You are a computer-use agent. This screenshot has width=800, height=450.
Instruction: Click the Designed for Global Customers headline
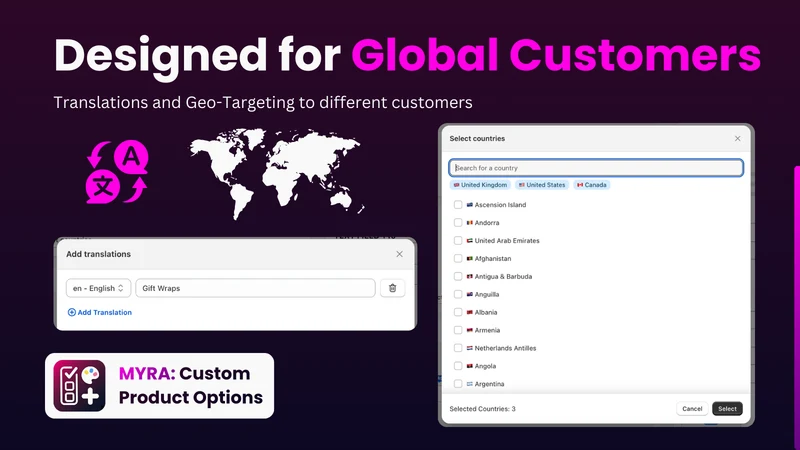tap(407, 55)
